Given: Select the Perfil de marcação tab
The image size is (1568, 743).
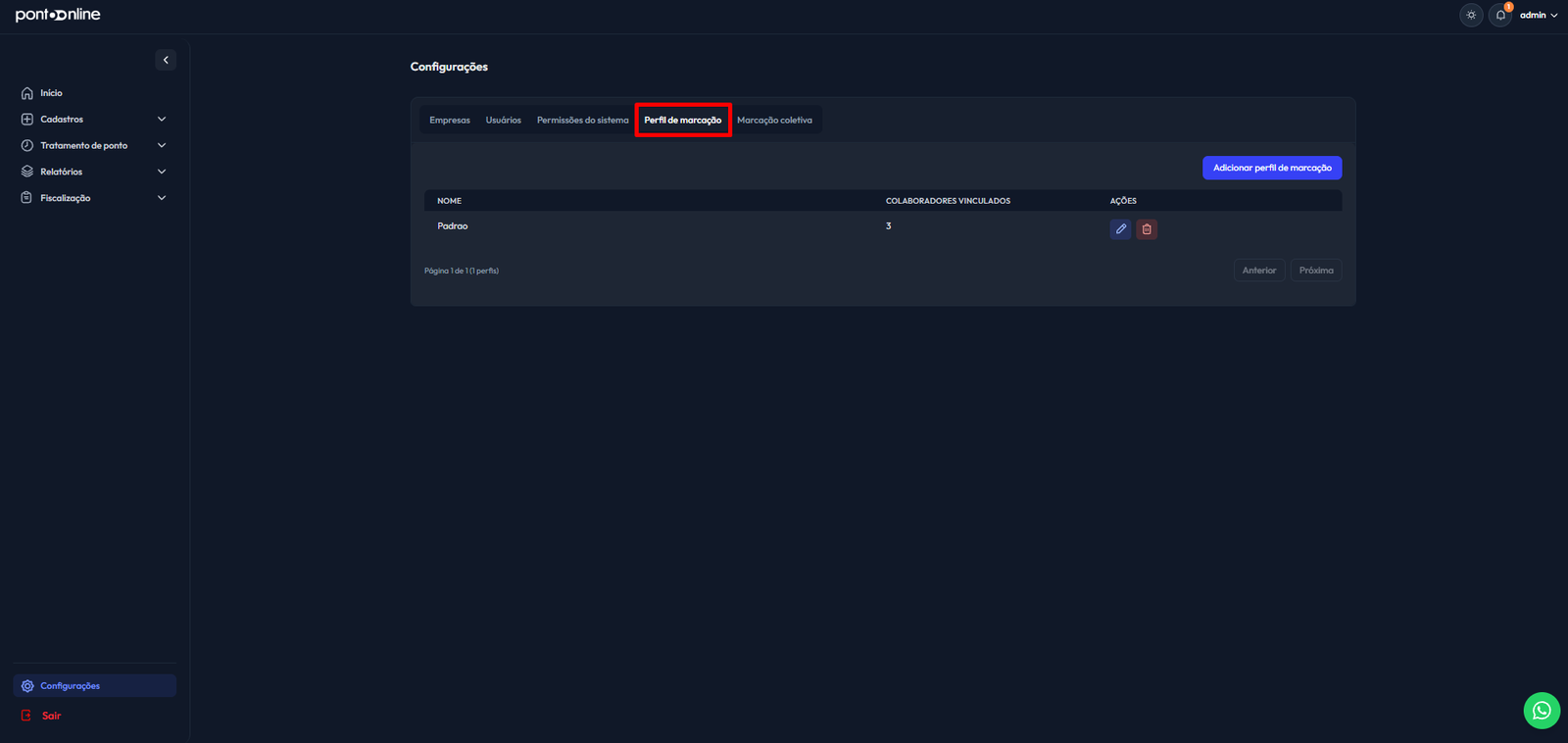Looking at the screenshot, I should point(683,121).
